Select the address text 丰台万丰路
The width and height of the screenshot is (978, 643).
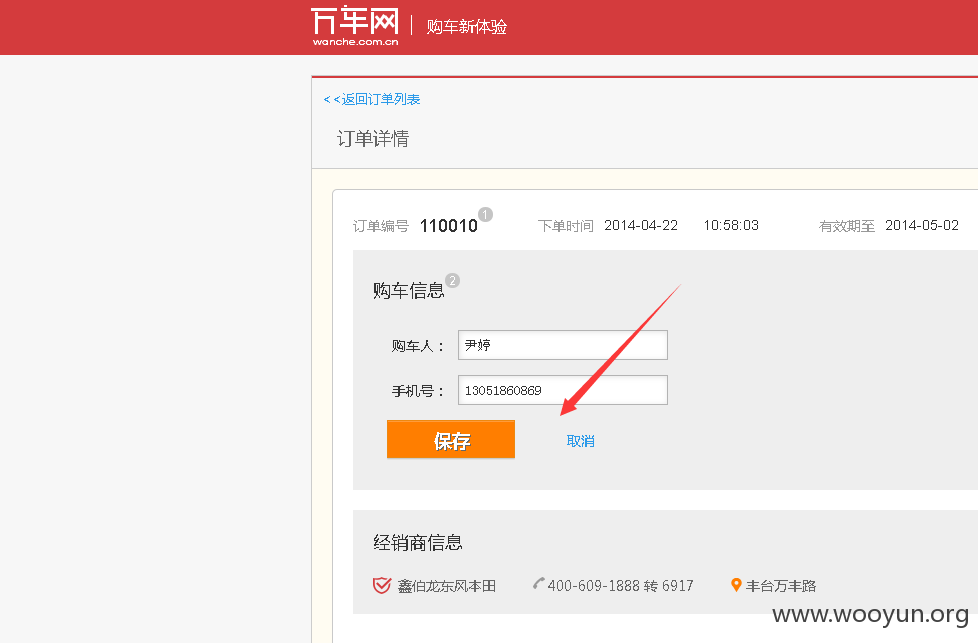(781, 586)
